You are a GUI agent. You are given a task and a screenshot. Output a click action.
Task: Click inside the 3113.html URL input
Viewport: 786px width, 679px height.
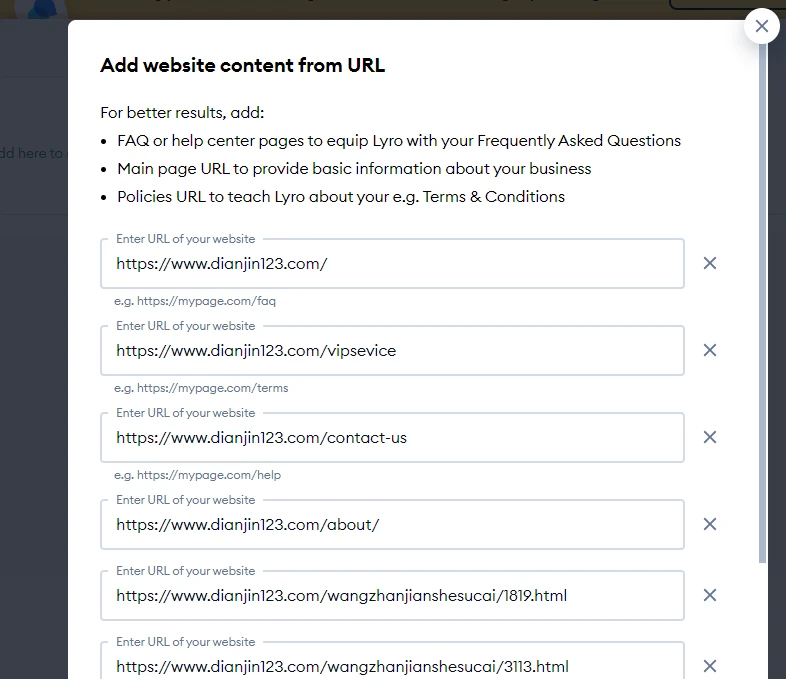click(x=392, y=661)
